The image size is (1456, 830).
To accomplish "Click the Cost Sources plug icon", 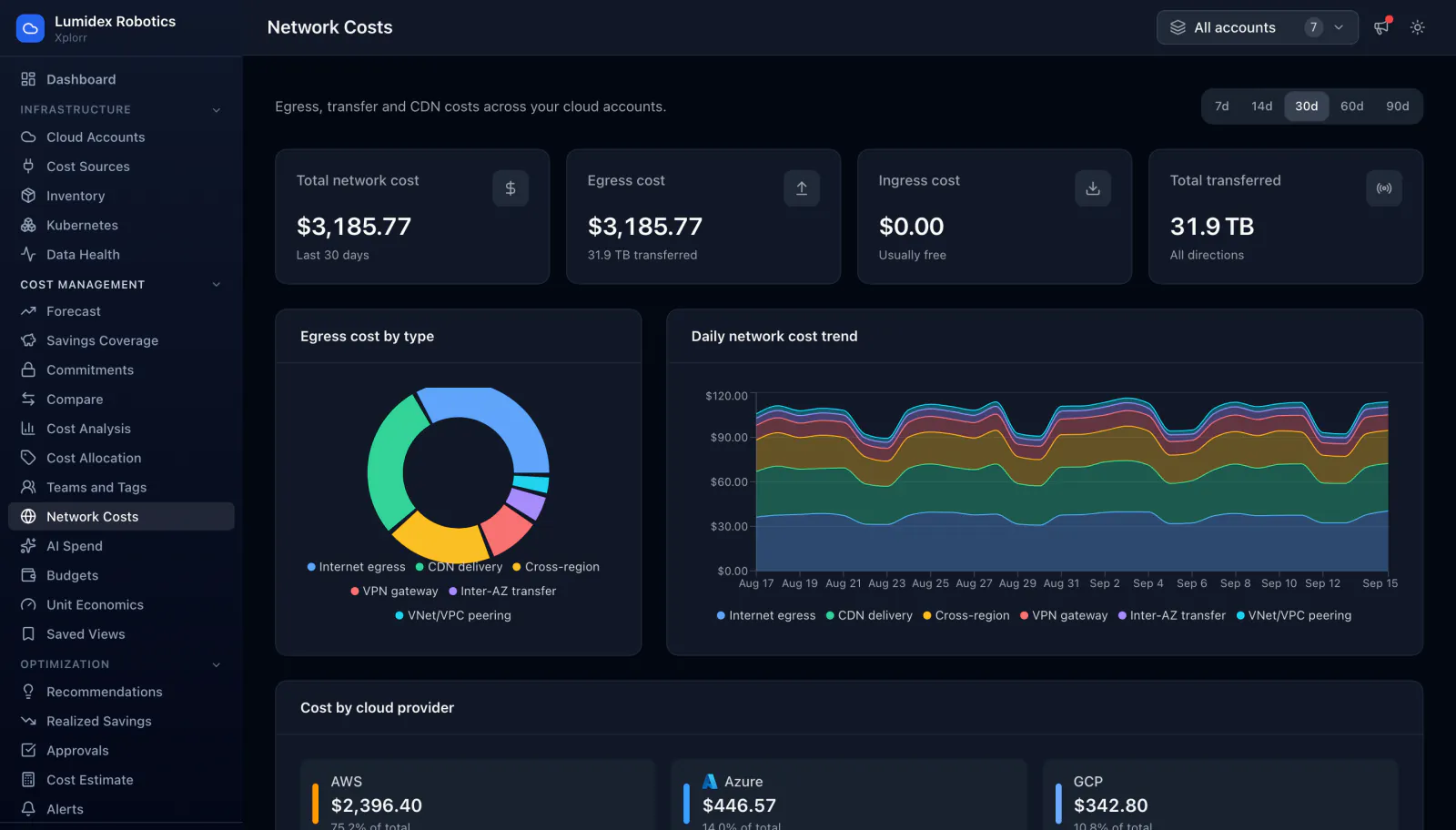I will [x=28, y=167].
